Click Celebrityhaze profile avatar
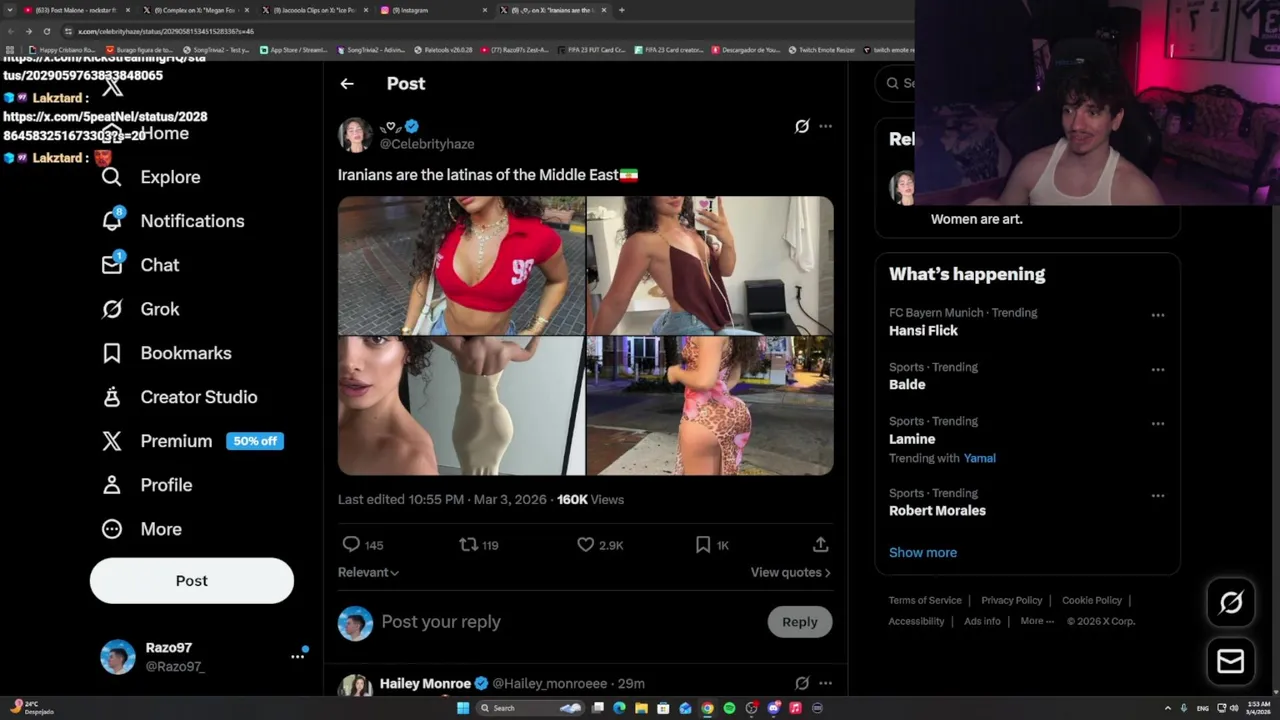The image size is (1280, 720). pos(355,134)
